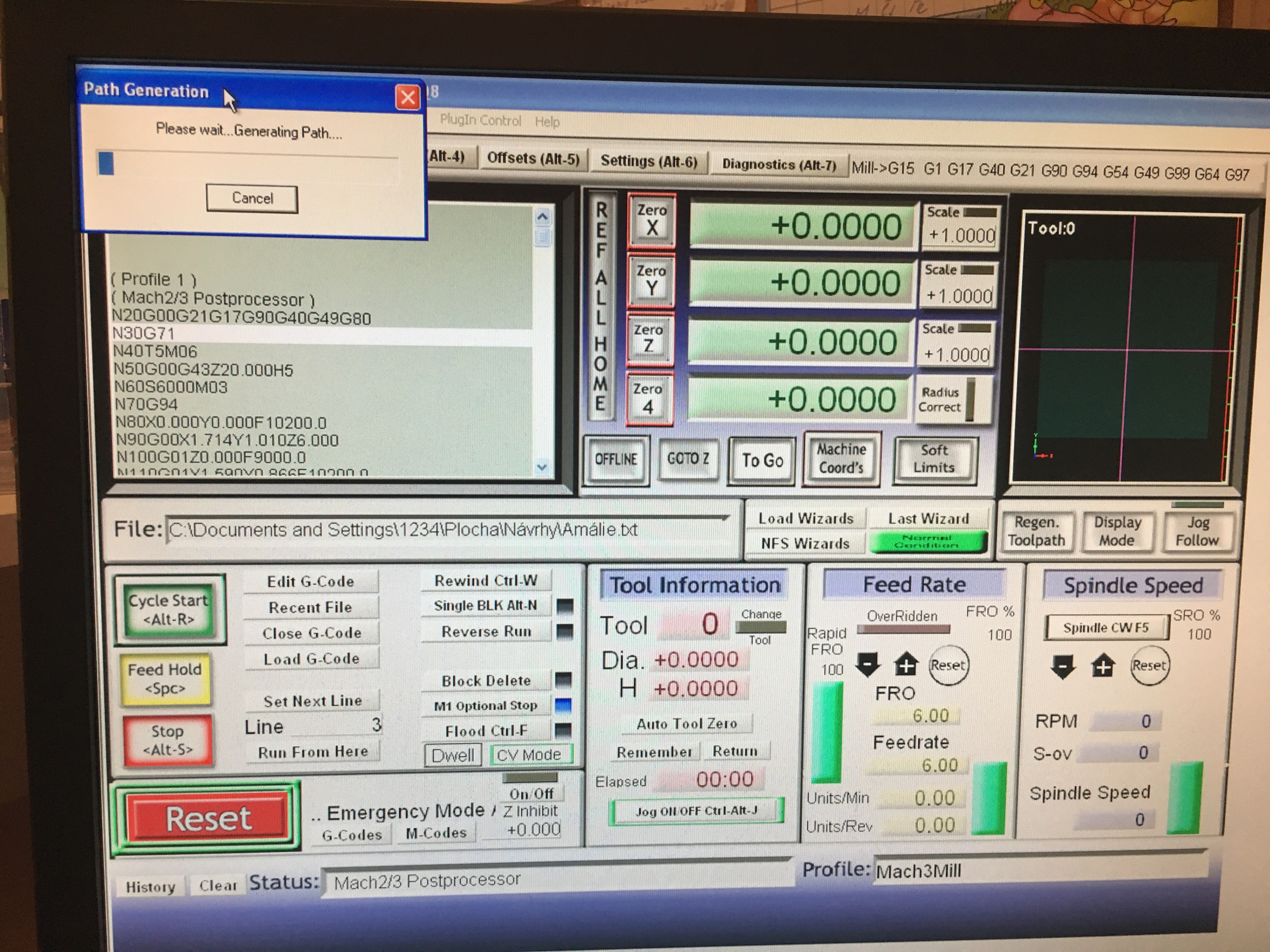Open the Settings (Alt-6) tab

click(x=649, y=161)
